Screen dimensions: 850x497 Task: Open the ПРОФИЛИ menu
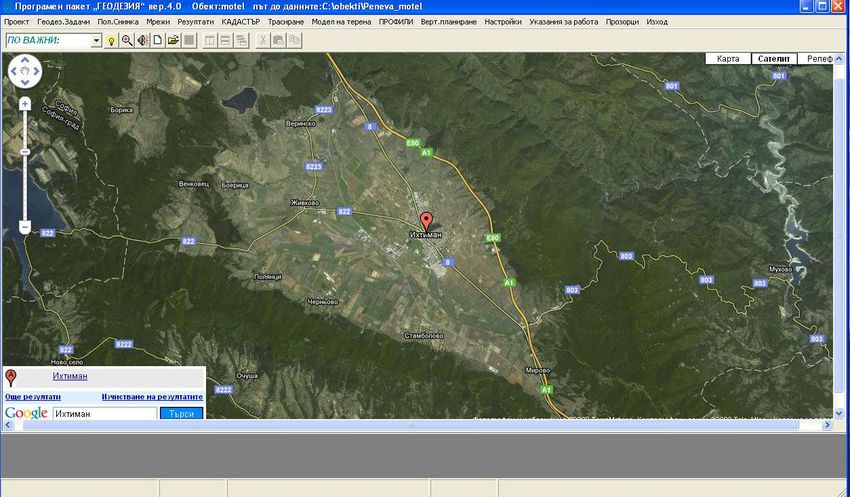pyautogui.click(x=396, y=22)
